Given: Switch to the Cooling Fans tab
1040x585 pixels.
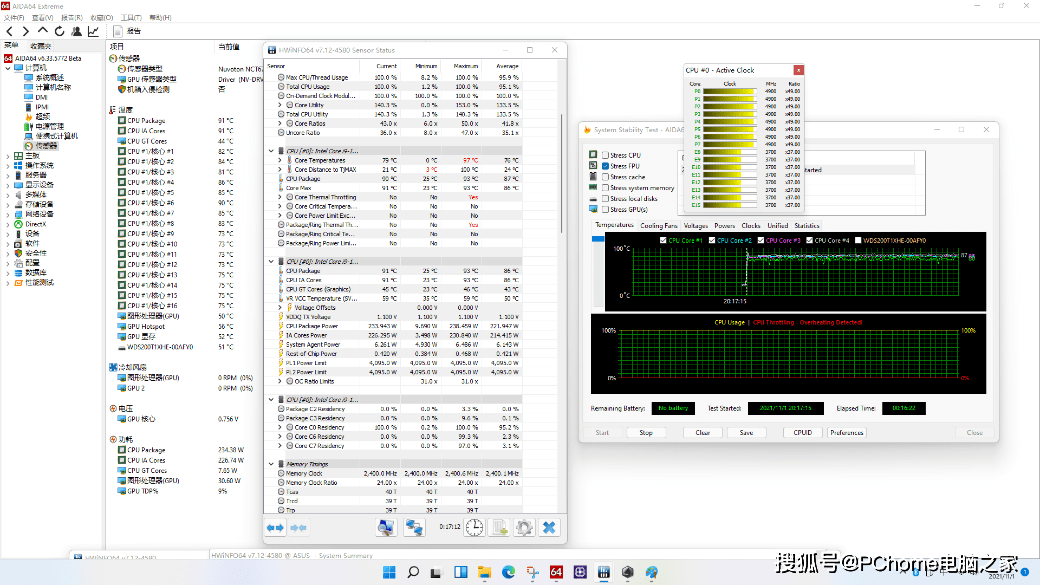Looking at the screenshot, I should [659, 226].
